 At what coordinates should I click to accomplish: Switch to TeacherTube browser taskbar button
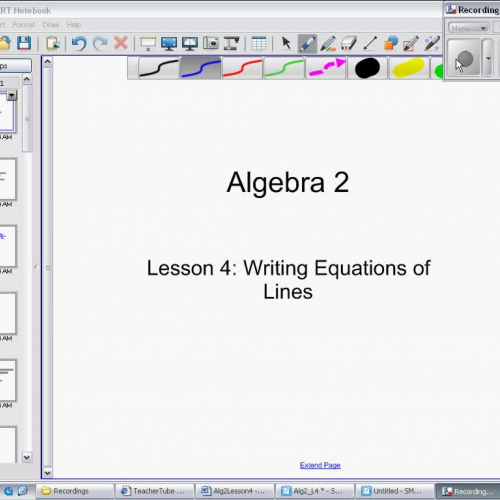pos(155,491)
